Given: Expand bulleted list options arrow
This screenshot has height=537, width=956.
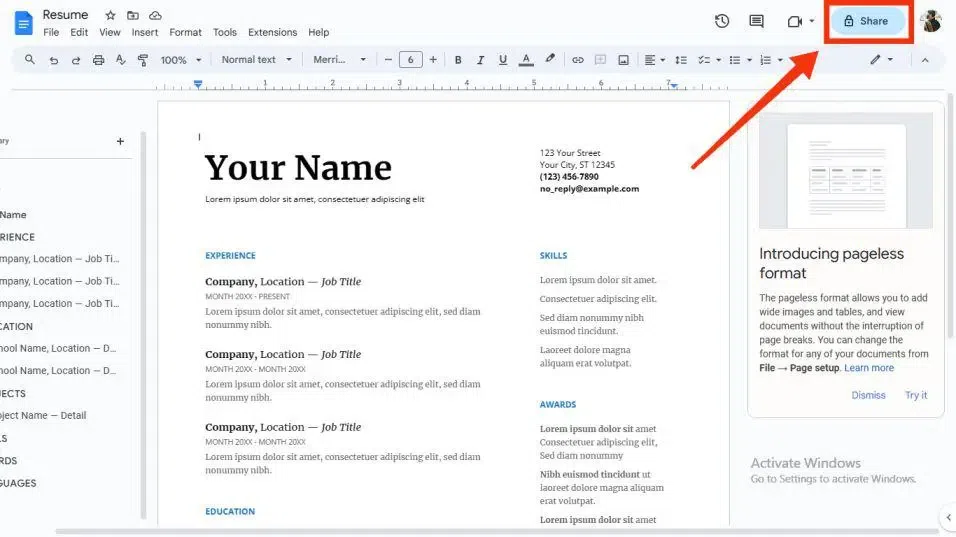Looking at the screenshot, I should tap(749, 60).
